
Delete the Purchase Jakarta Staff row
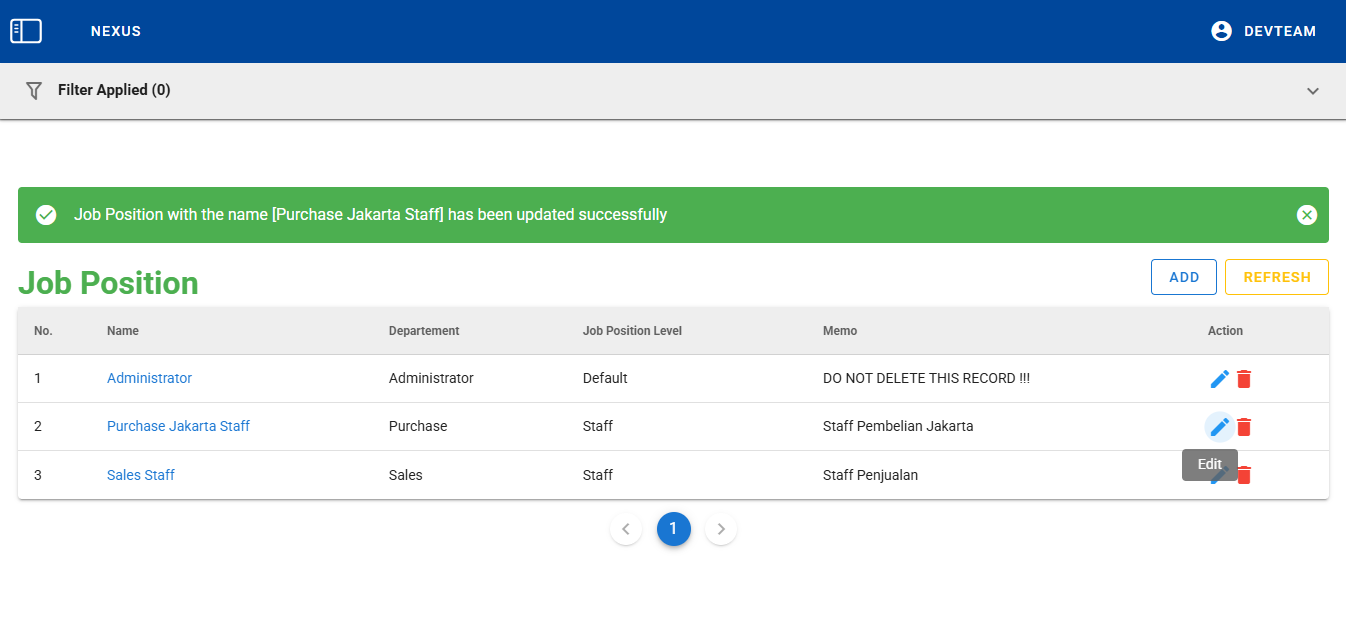pyautogui.click(x=1244, y=427)
